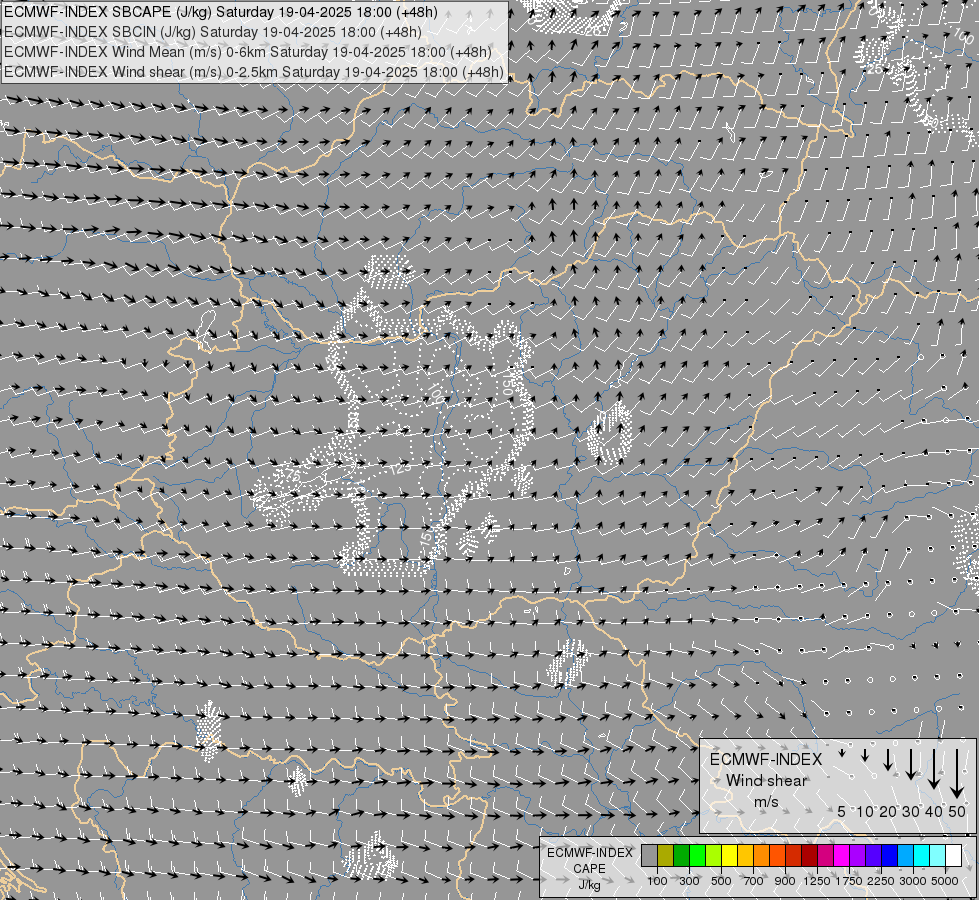Select the lime yellow-green CAPE swatch

pyautogui.click(x=713, y=856)
